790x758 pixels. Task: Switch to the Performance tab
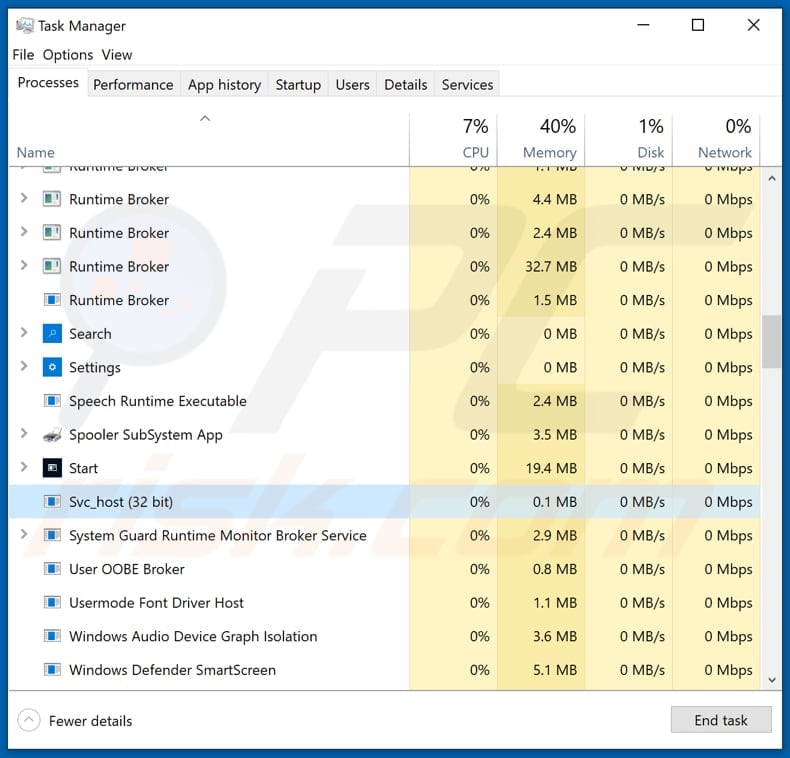(133, 84)
